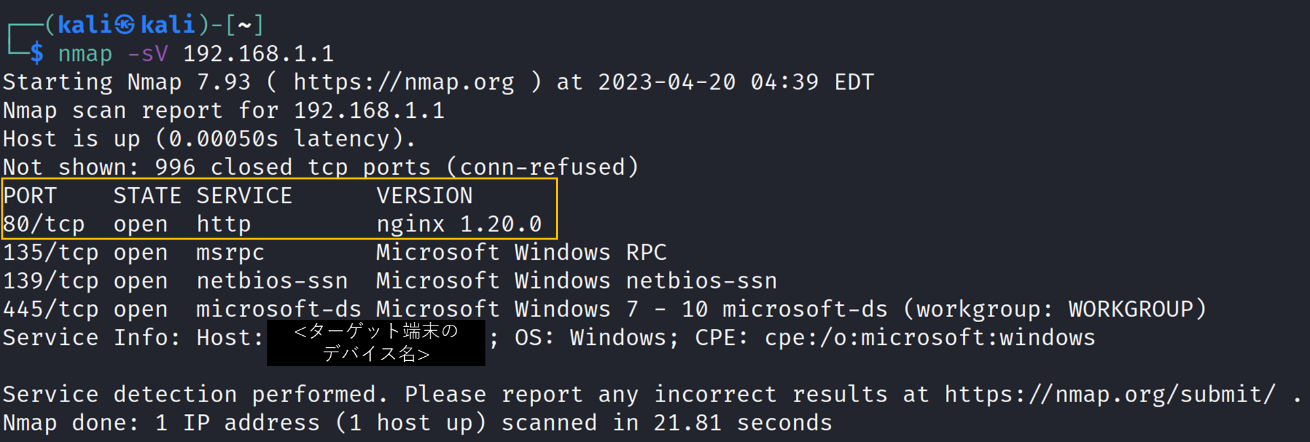Click the SERVICE column header
Viewport: 1310px width, 442px height.
pyautogui.click(x=244, y=195)
